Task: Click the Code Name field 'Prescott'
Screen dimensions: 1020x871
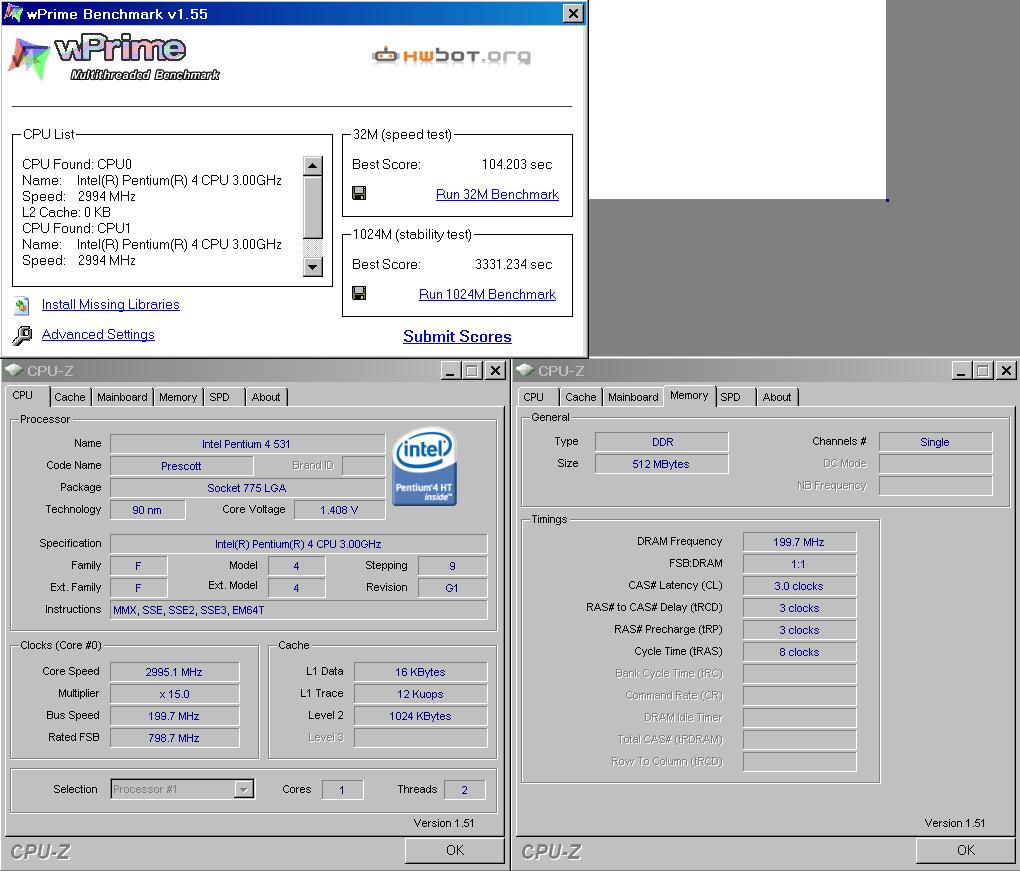Action: [181, 466]
